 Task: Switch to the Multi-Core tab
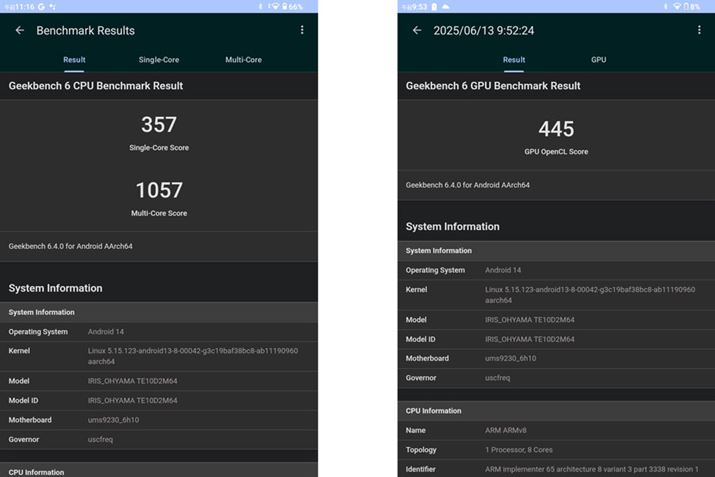click(x=243, y=60)
